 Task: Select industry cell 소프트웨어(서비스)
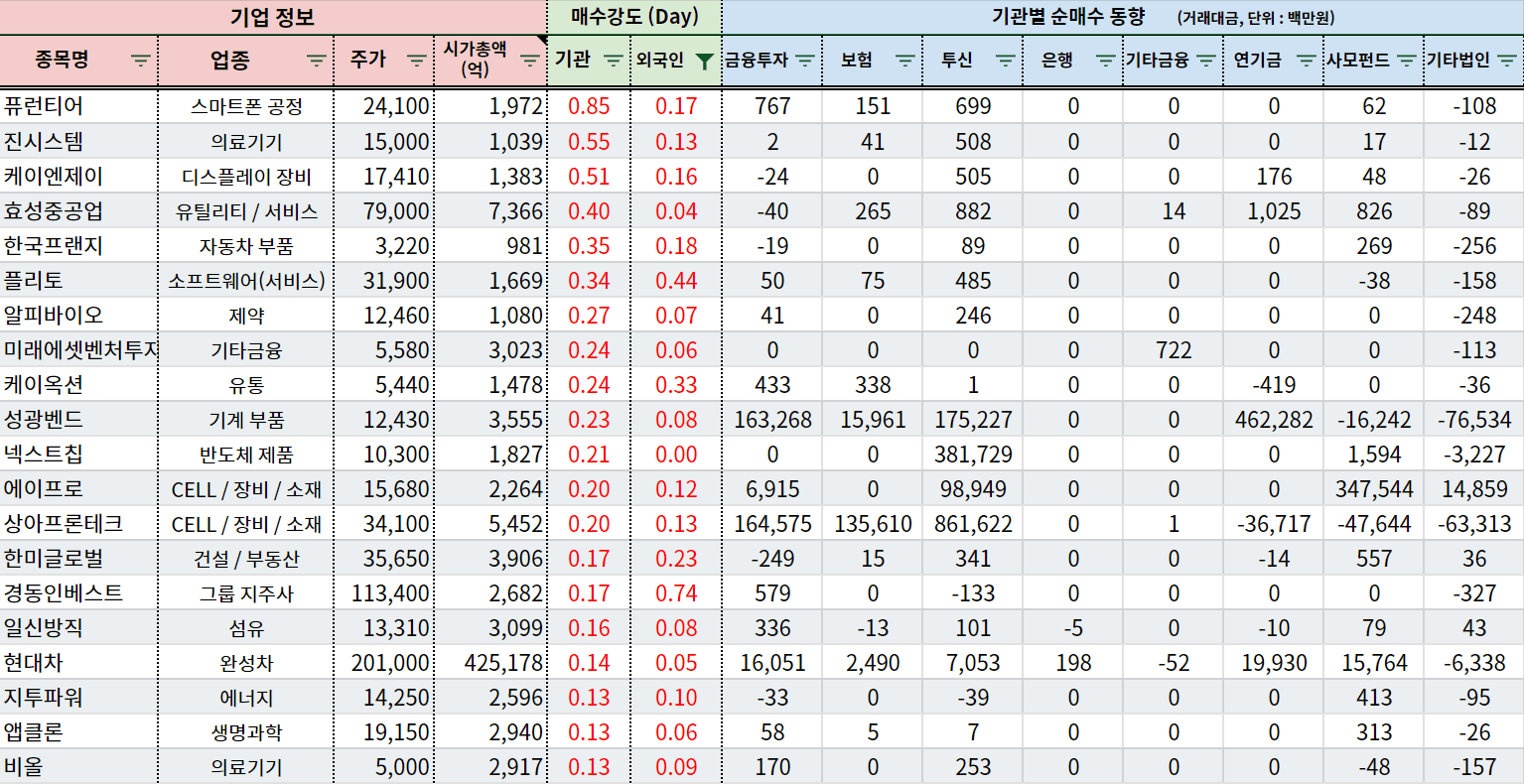[246, 280]
